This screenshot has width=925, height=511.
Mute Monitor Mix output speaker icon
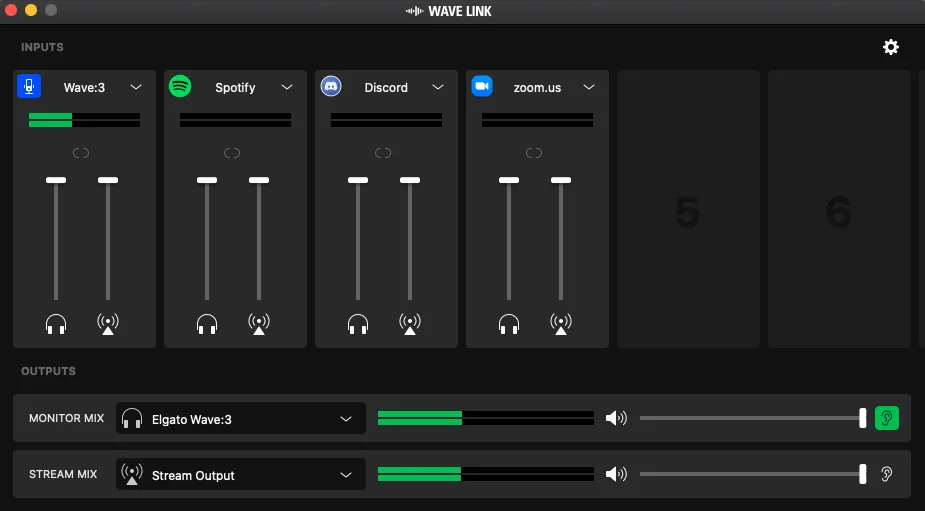616,418
